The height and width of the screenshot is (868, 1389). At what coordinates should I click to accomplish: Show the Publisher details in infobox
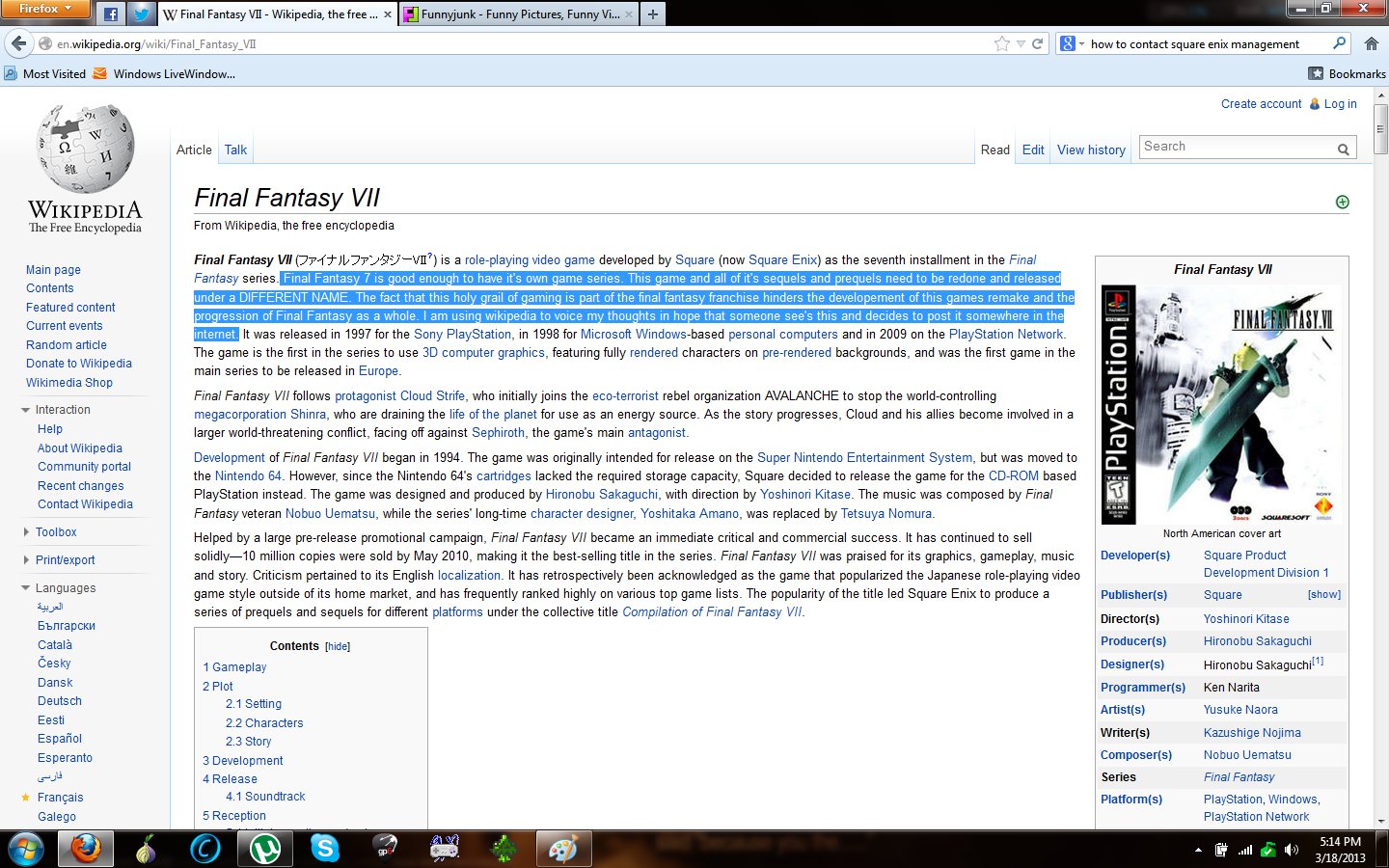click(1323, 595)
